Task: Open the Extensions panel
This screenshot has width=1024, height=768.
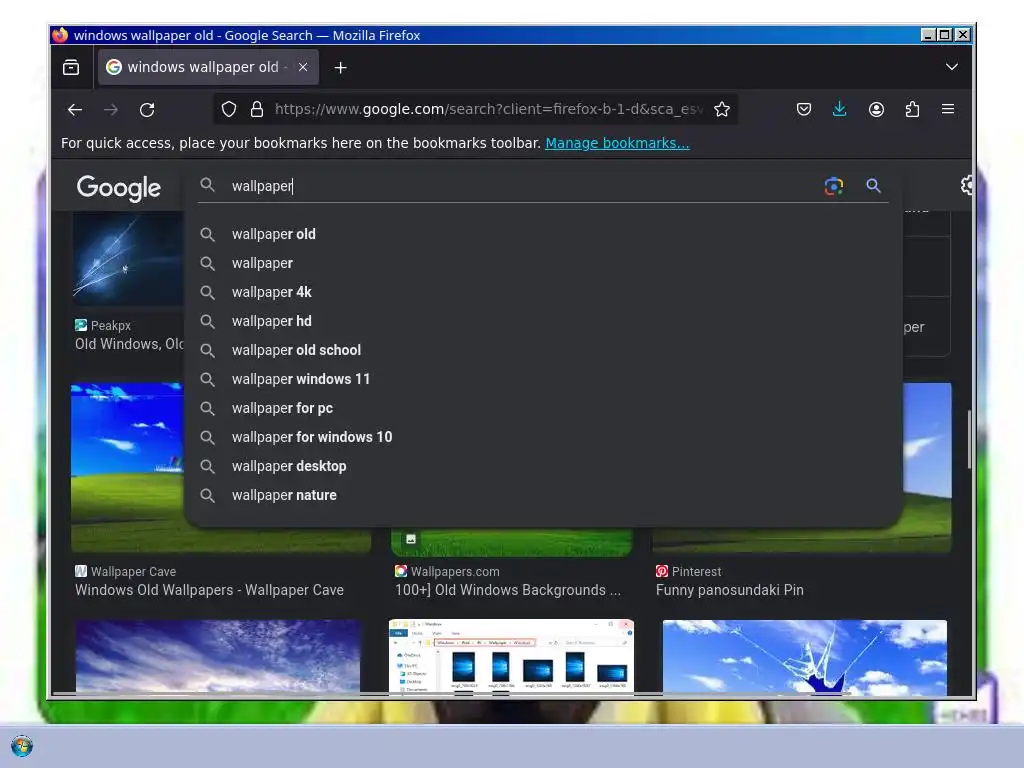Action: click(x=912, y=109)
